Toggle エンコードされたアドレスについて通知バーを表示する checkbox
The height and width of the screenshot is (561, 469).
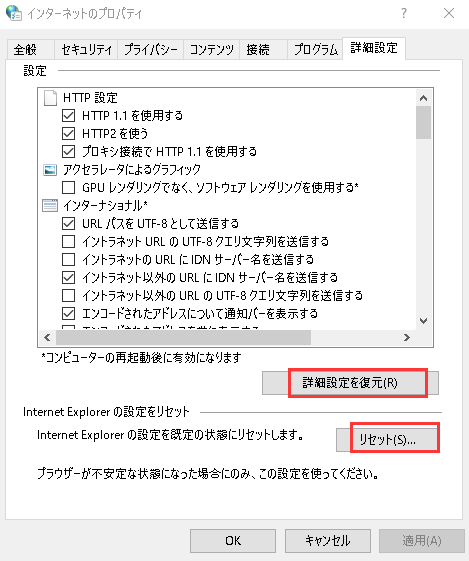click(68, 314)
